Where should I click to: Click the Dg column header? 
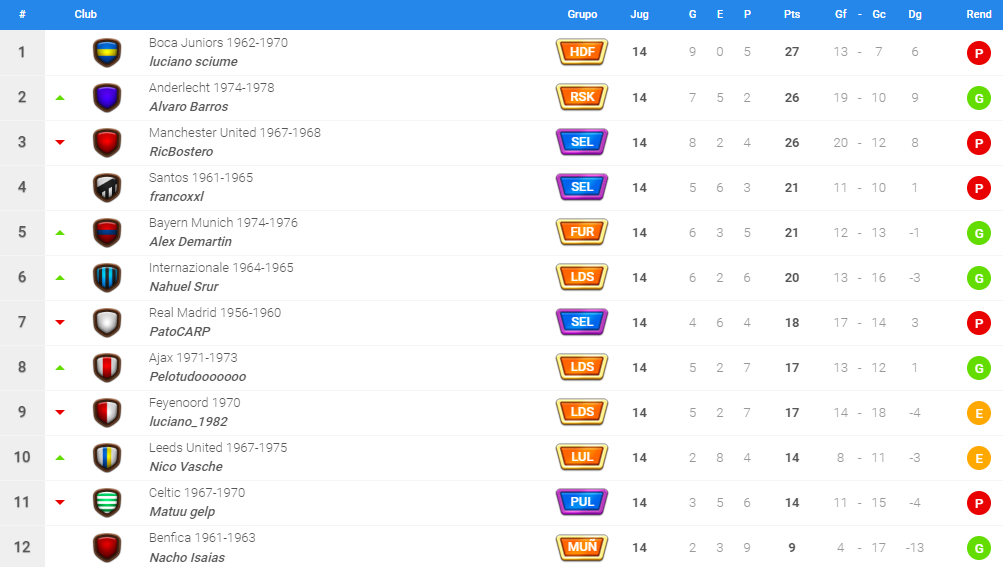915,14
